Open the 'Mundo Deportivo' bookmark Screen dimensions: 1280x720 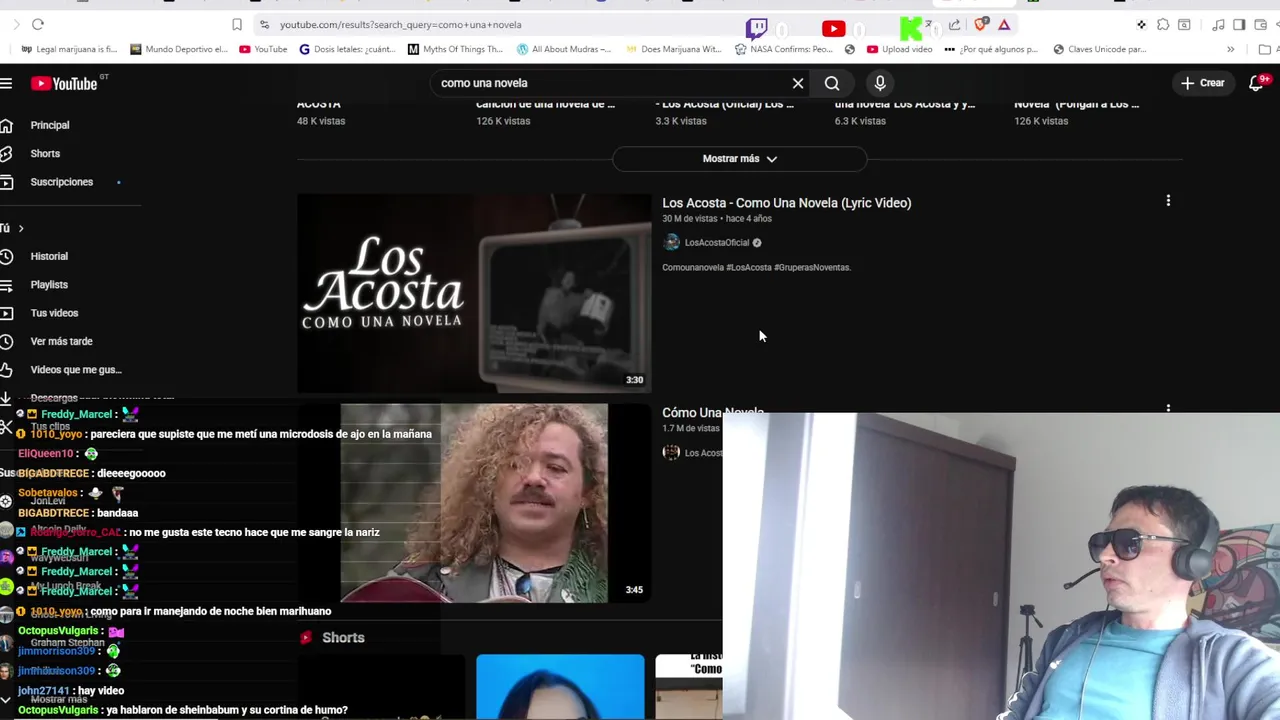click(179, 49)
